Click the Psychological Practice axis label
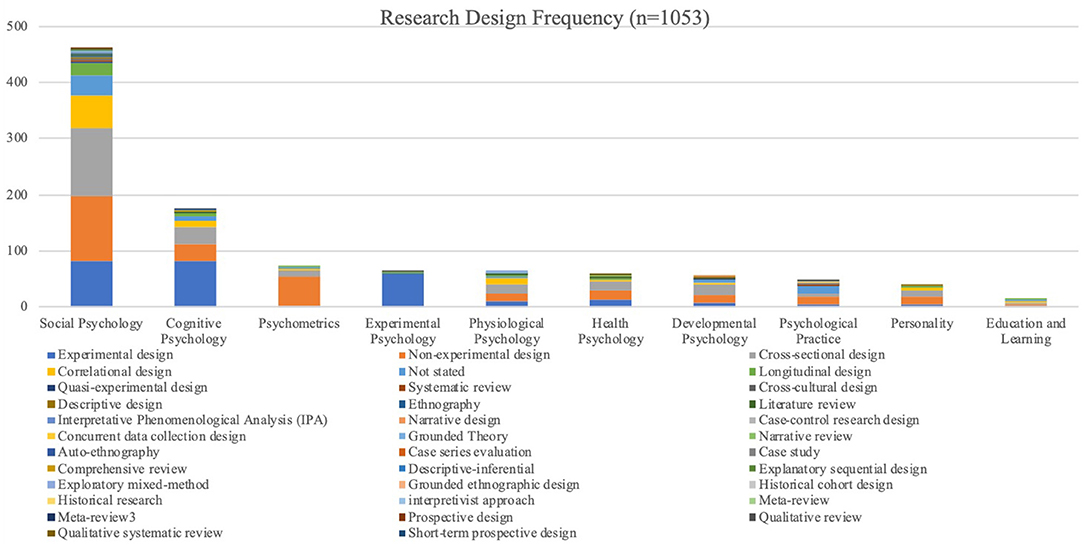The width and height of the screenshot is (1084, 546). pos(819,331)
